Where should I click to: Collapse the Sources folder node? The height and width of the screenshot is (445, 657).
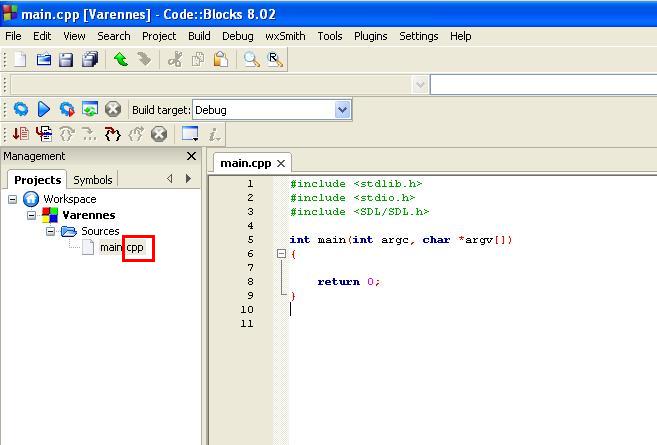(50, 231)
